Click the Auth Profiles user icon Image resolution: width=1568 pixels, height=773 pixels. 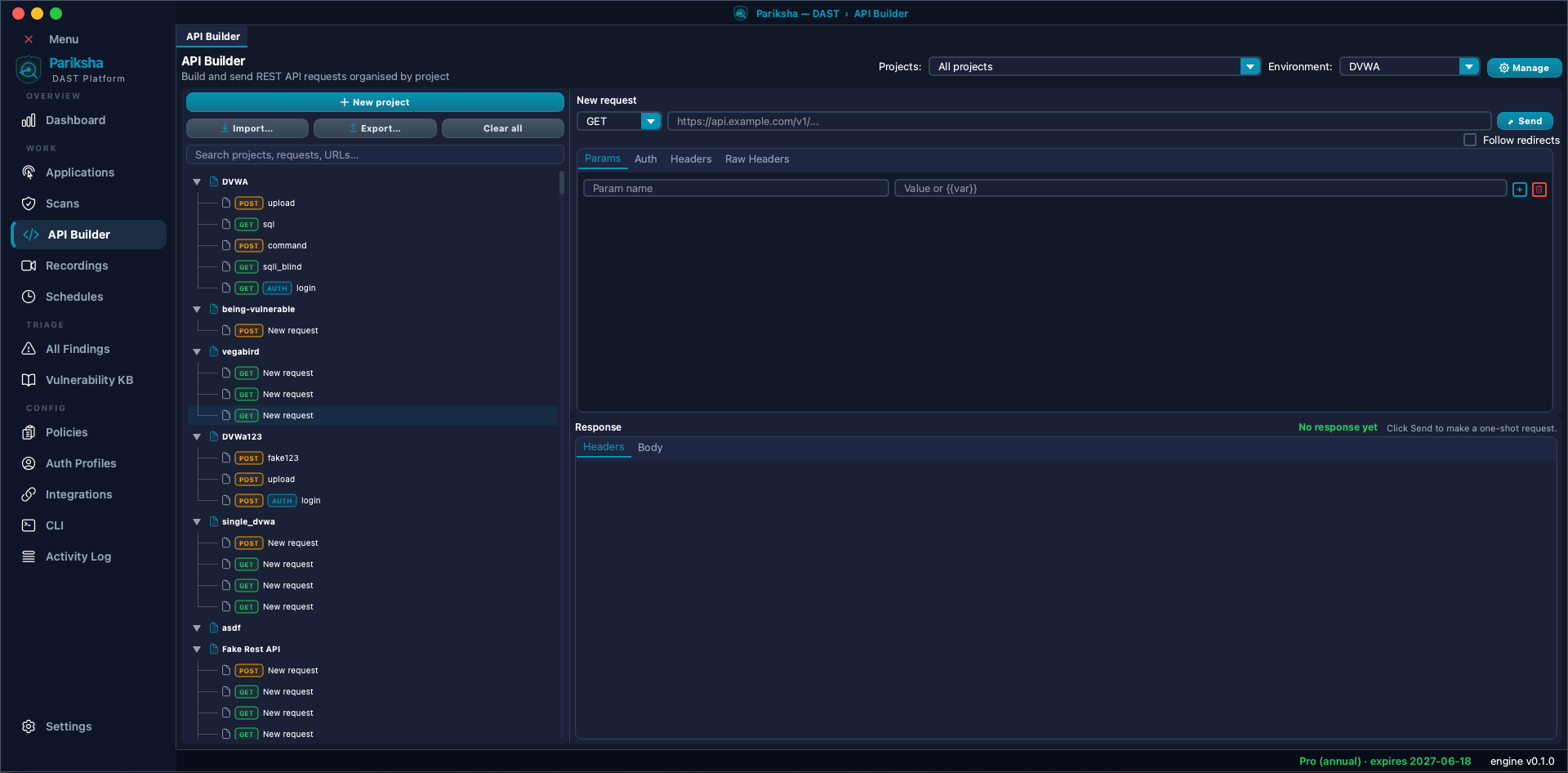29,463
